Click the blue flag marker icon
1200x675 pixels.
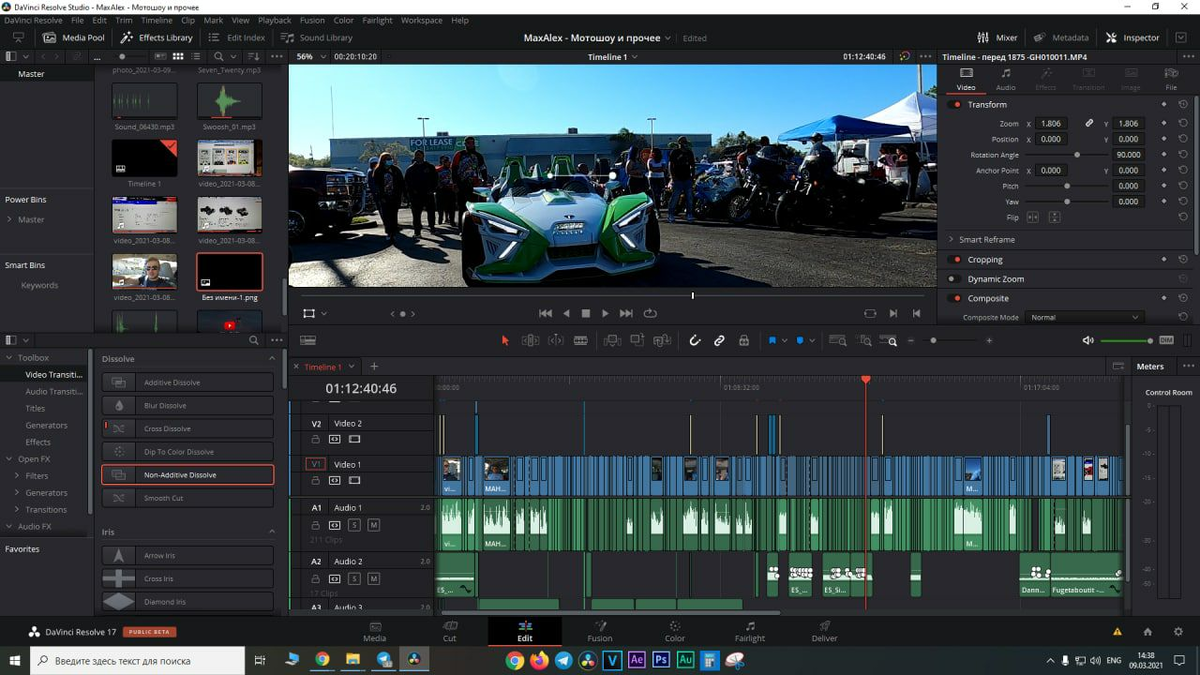coord(772,341)
